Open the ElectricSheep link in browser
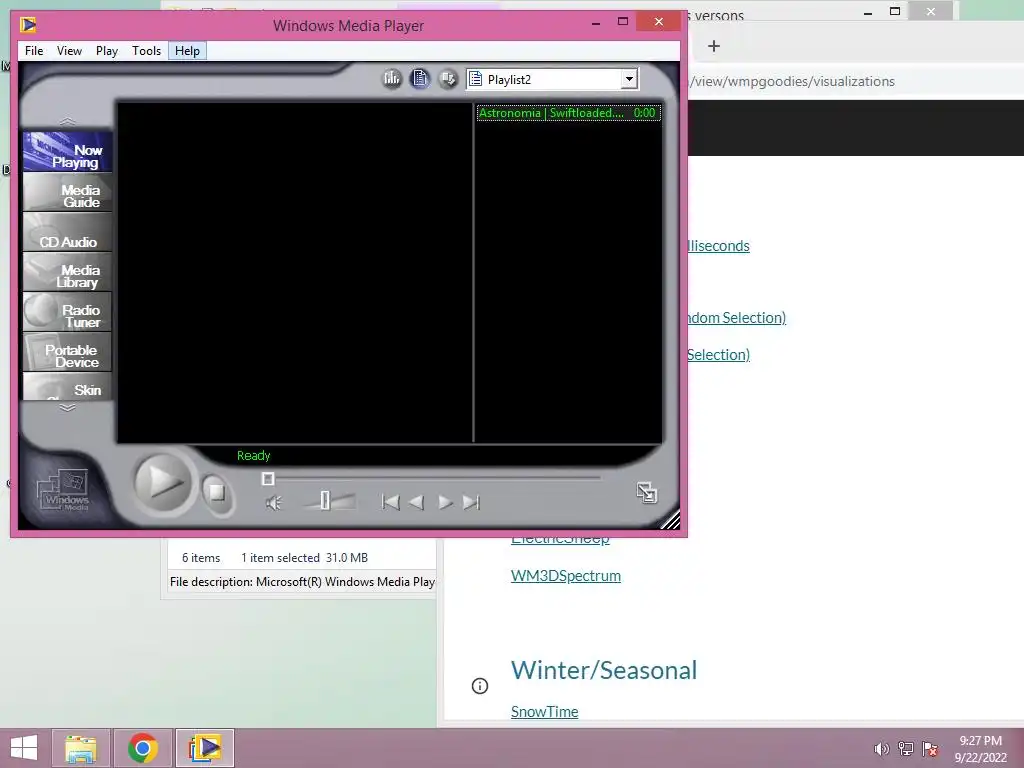 pyautogui.click(x=560, y=541)
